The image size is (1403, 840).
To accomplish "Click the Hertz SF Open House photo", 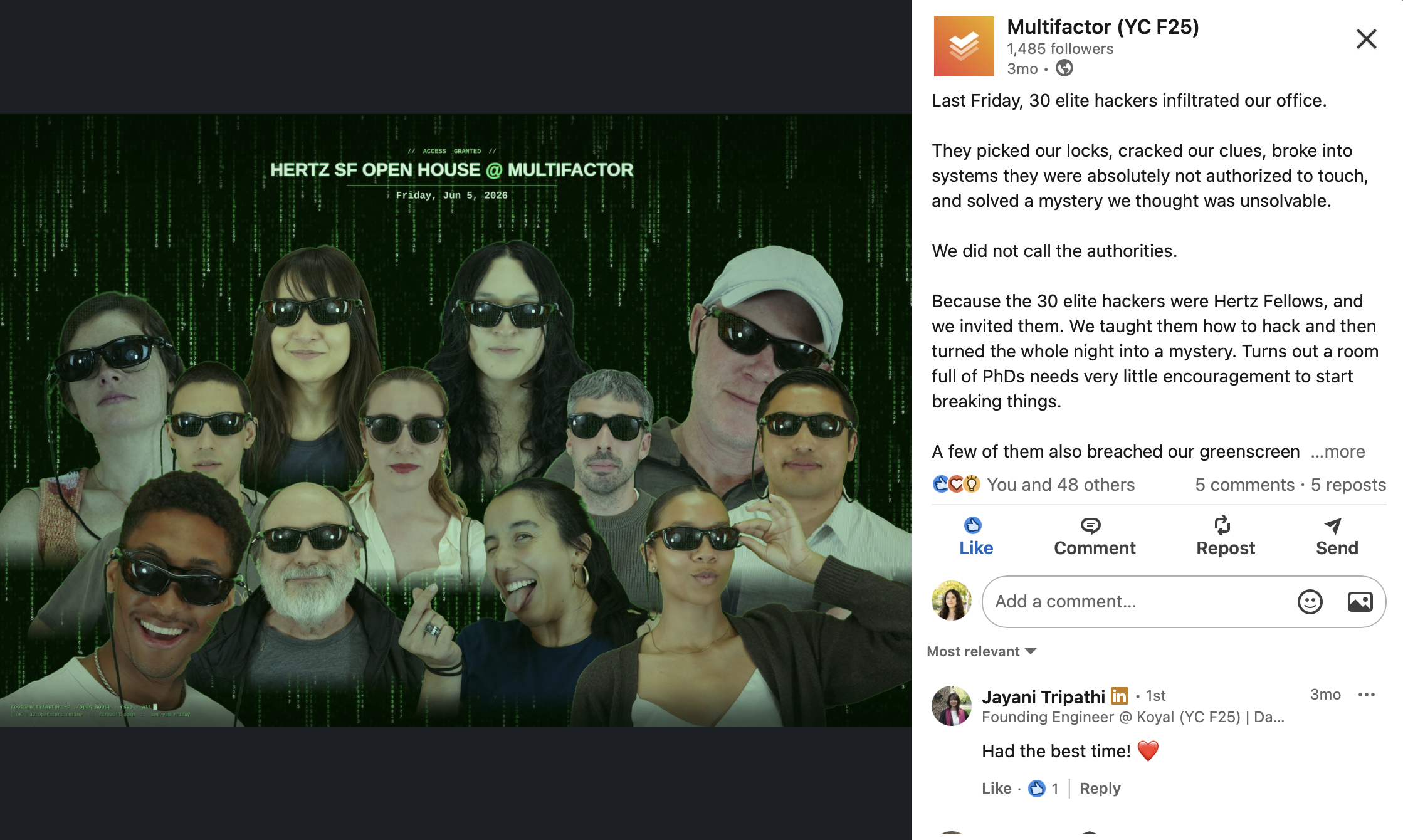I will point(456,420).
